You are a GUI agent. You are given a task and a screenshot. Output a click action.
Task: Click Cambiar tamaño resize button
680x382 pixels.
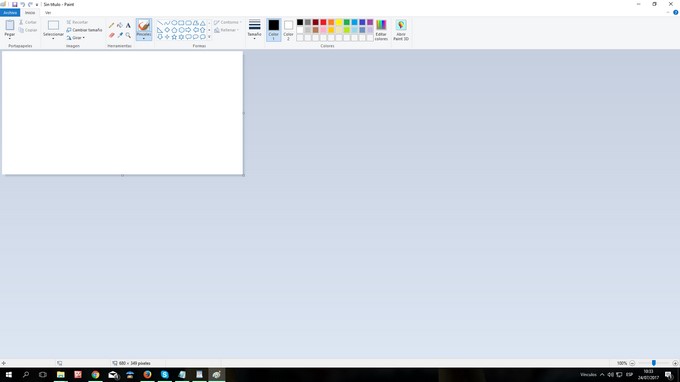[85, 30]
